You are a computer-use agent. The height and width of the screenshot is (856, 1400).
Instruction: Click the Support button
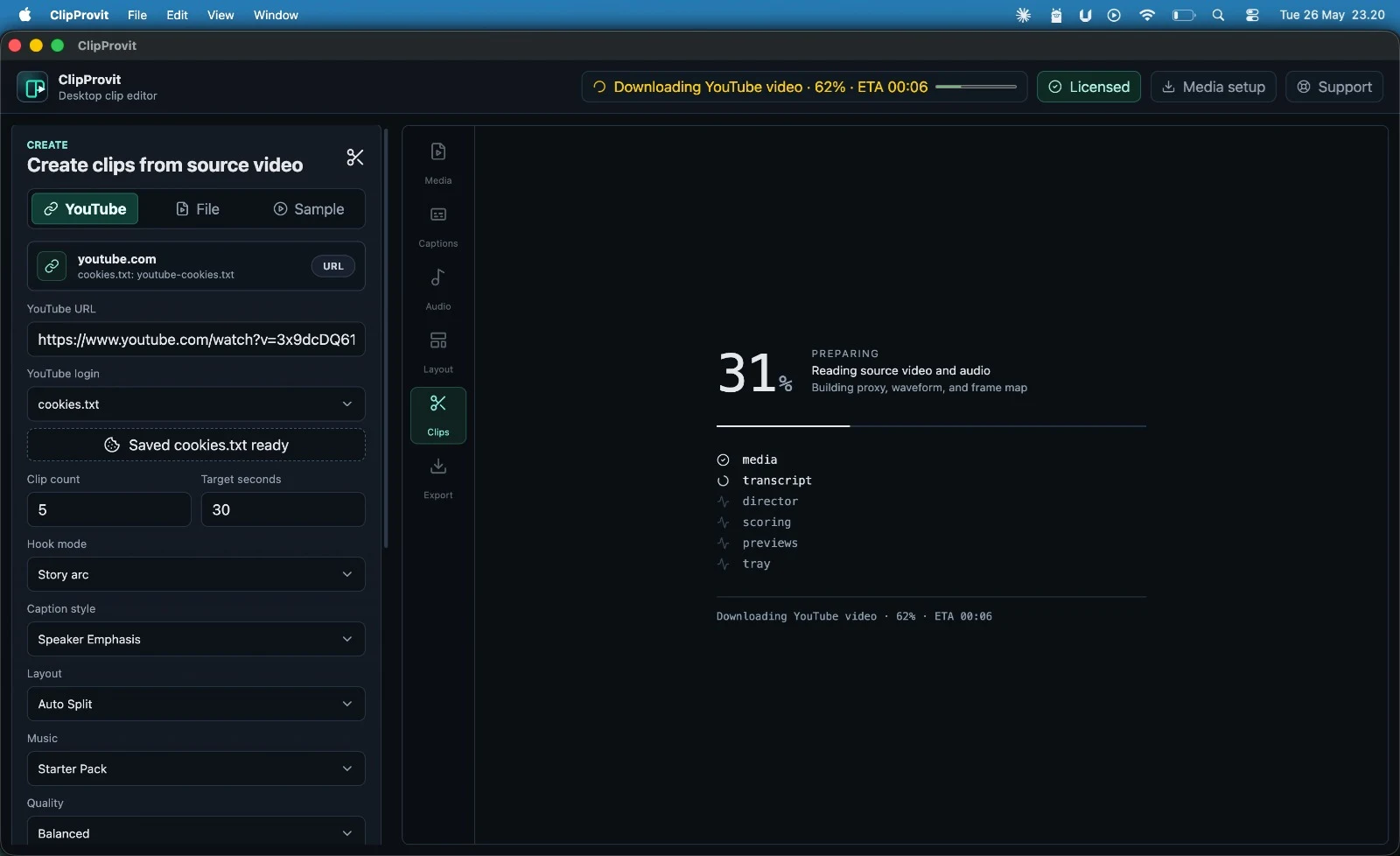tap(1334, 87)
